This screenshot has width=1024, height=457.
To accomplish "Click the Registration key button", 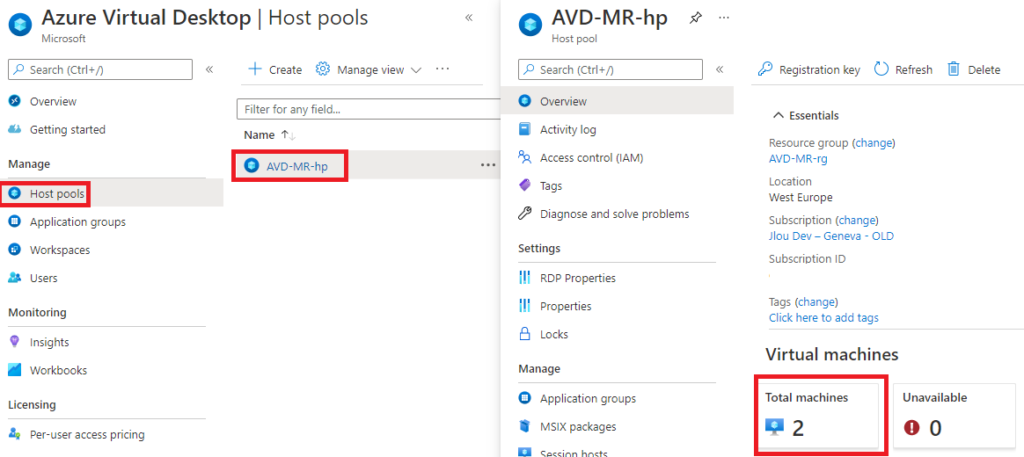I will tap(808, 69).
